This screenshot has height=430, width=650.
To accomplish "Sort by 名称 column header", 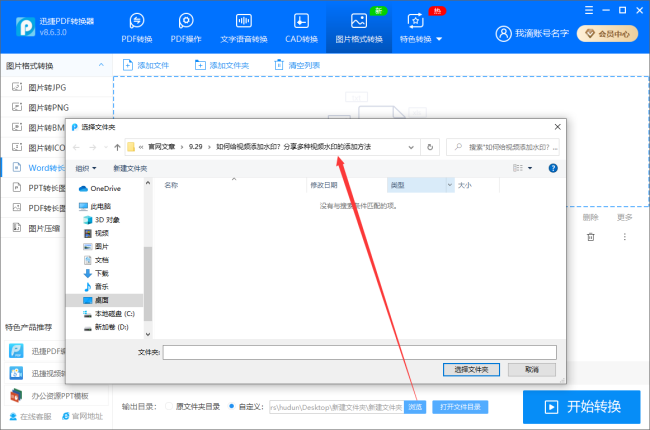I will click(x=171, y=185).
